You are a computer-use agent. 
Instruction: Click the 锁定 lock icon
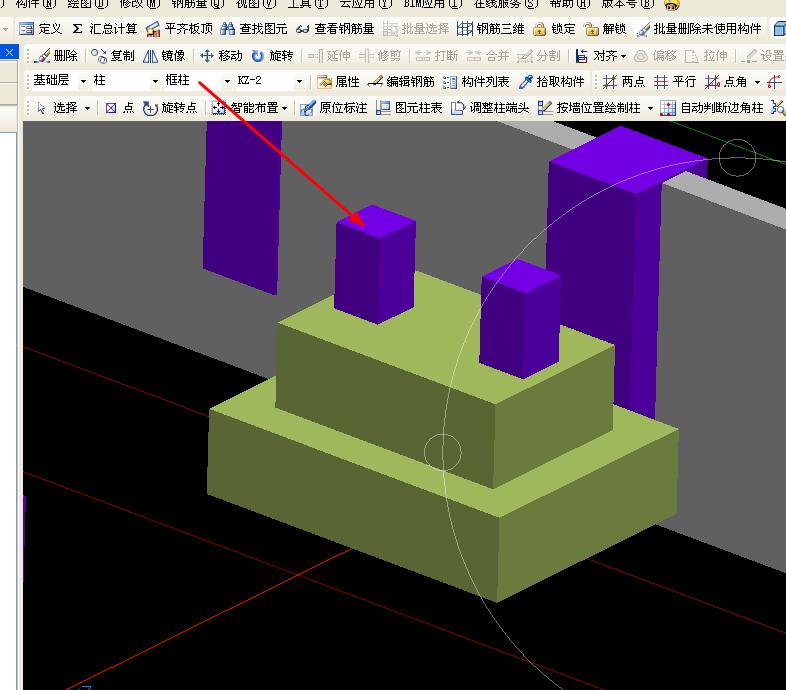tap(539, 29)
